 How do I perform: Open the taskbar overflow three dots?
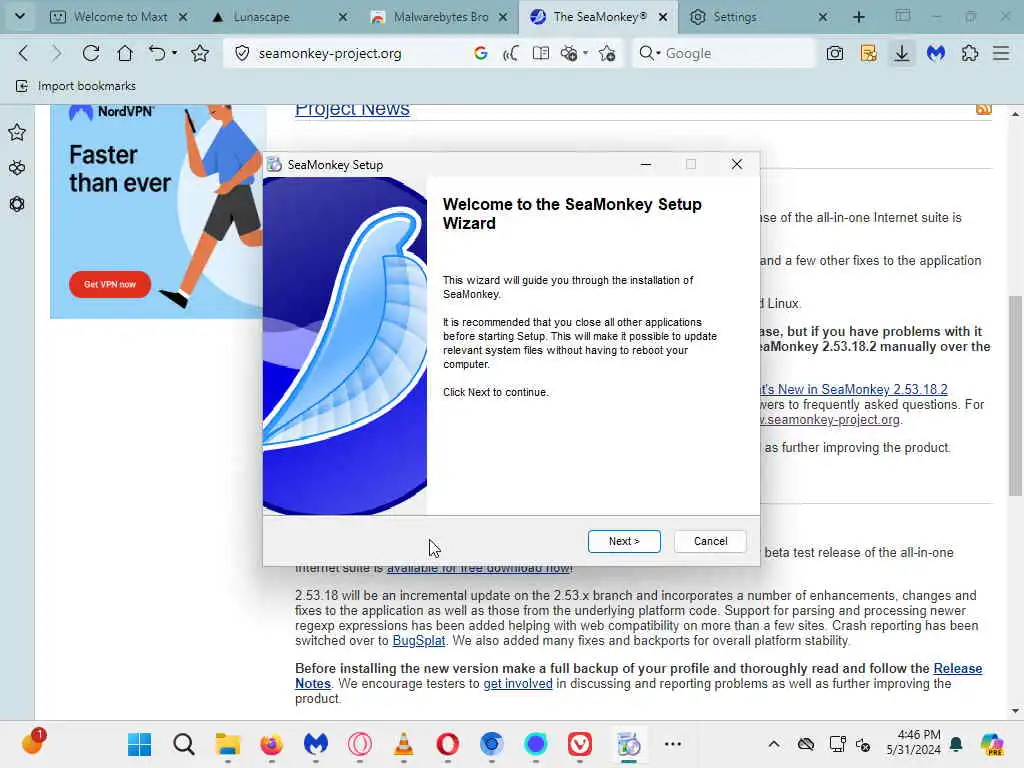coord(673,744)
